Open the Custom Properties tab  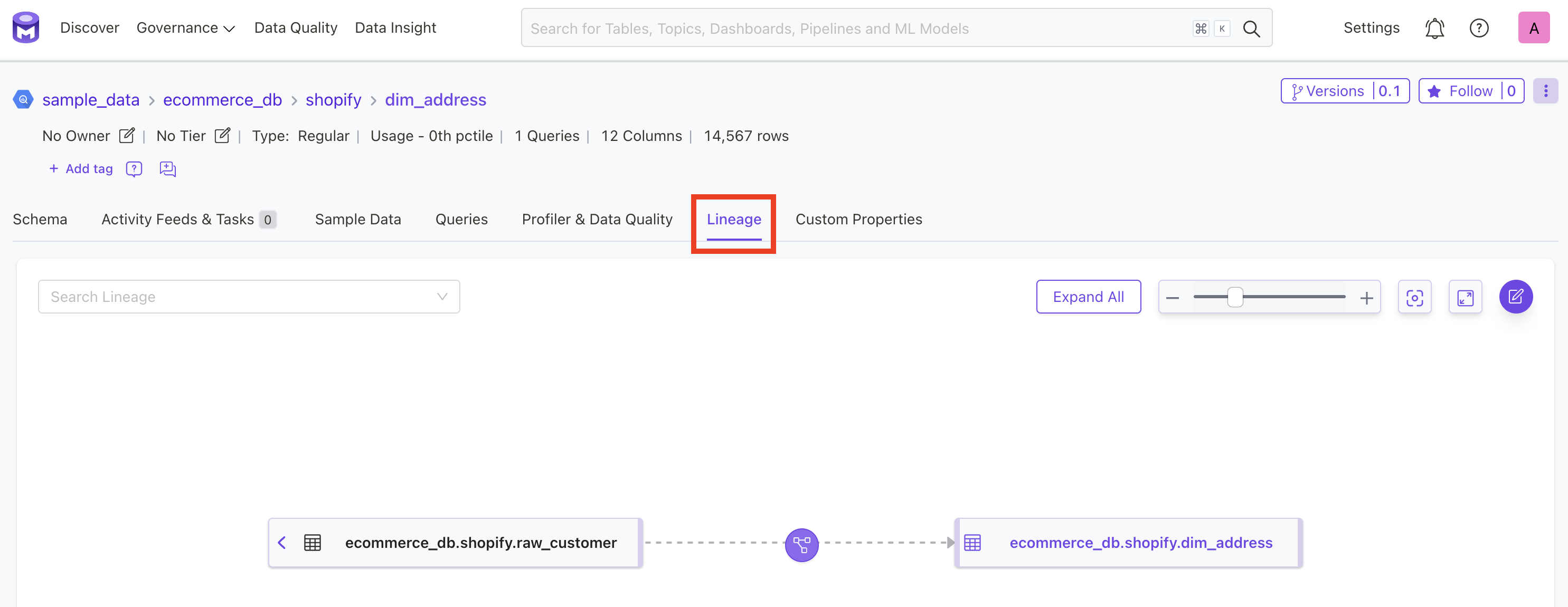(858, 219)
